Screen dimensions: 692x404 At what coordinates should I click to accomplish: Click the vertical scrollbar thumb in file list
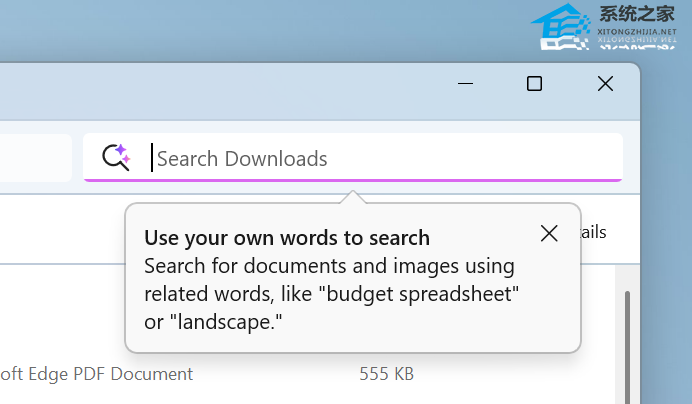click(x=627, y=330)
